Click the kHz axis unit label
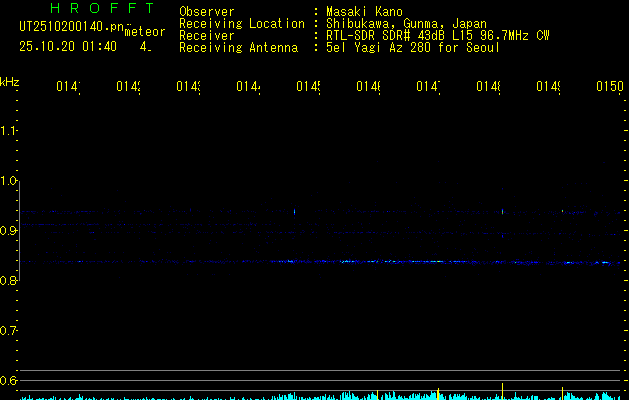The width and height of the screenshot is (629, 400). click(x=9, y=82)
